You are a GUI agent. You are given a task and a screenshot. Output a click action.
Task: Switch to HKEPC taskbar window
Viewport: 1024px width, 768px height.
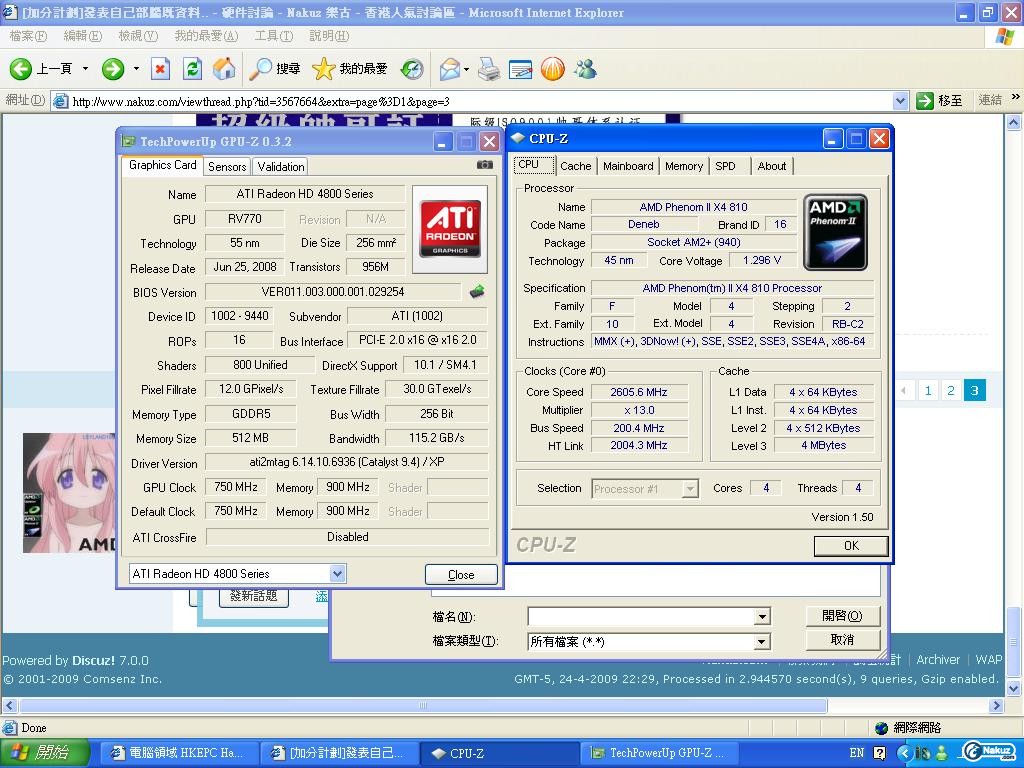[x=178, y=753]
